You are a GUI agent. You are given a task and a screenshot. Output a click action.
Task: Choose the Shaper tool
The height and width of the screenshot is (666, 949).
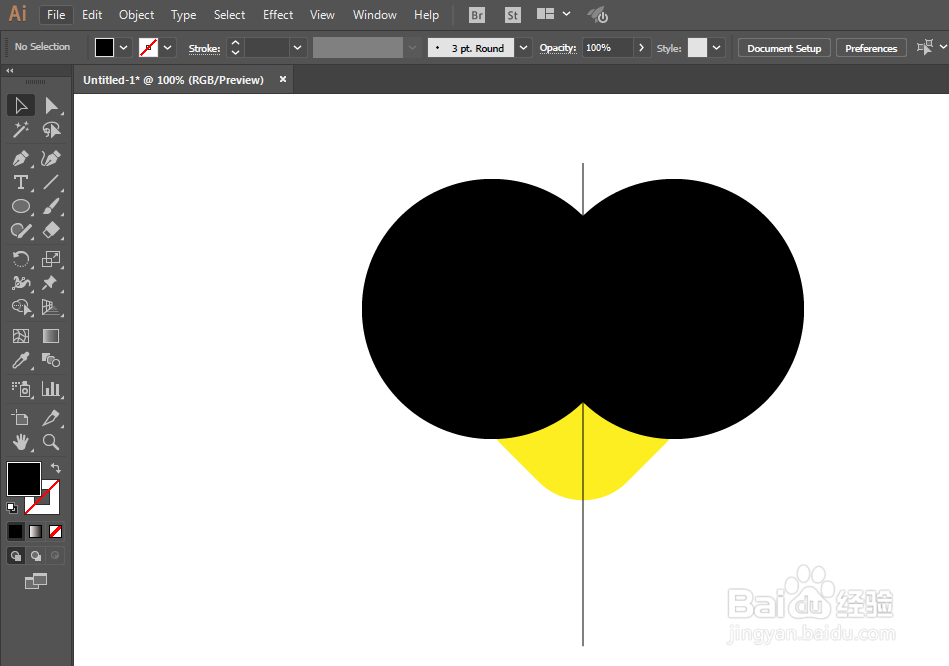coord(21,231)
